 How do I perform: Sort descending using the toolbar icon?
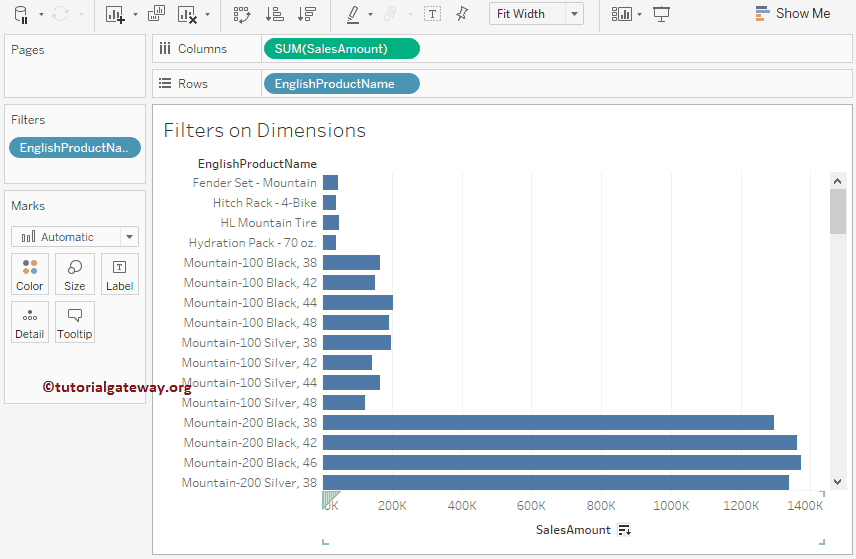pos(307,14)
